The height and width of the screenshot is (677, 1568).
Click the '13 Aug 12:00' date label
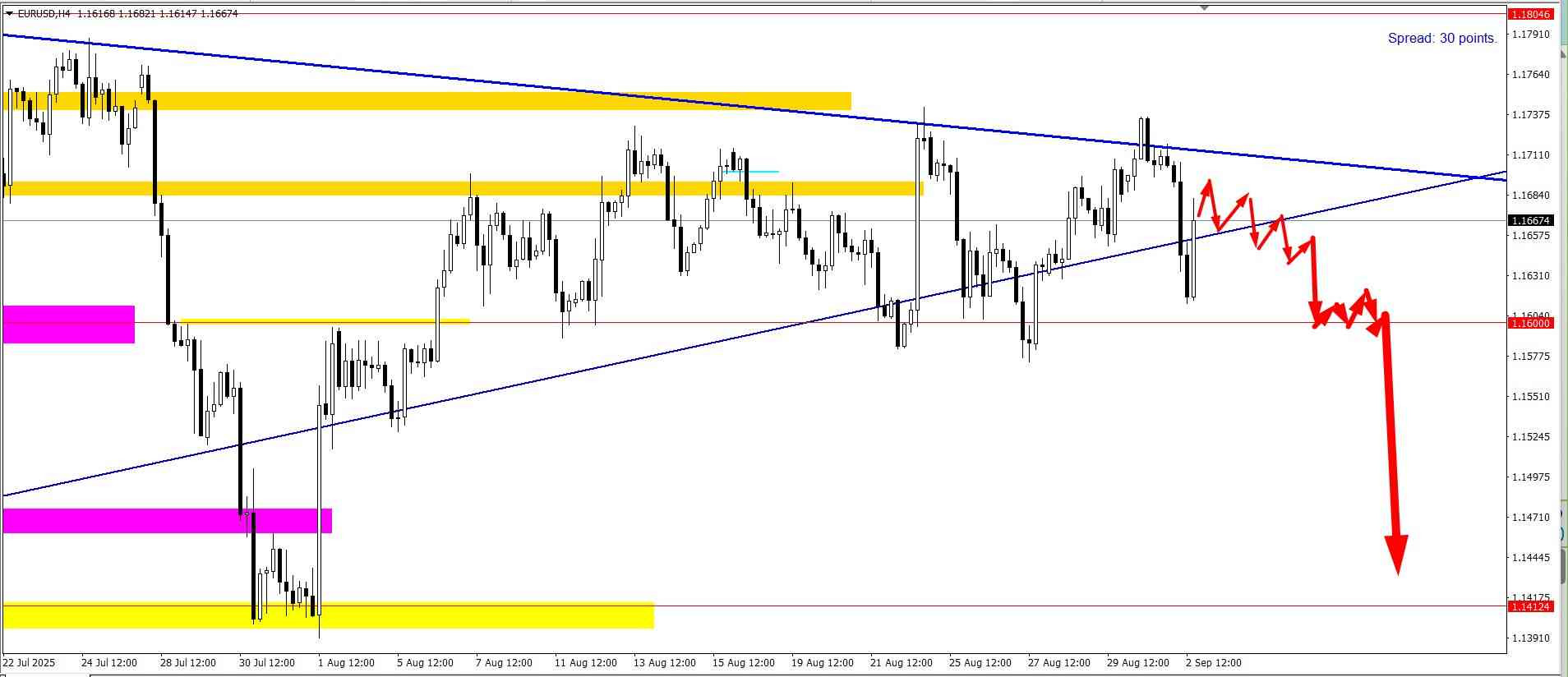(x=665, y=663)
